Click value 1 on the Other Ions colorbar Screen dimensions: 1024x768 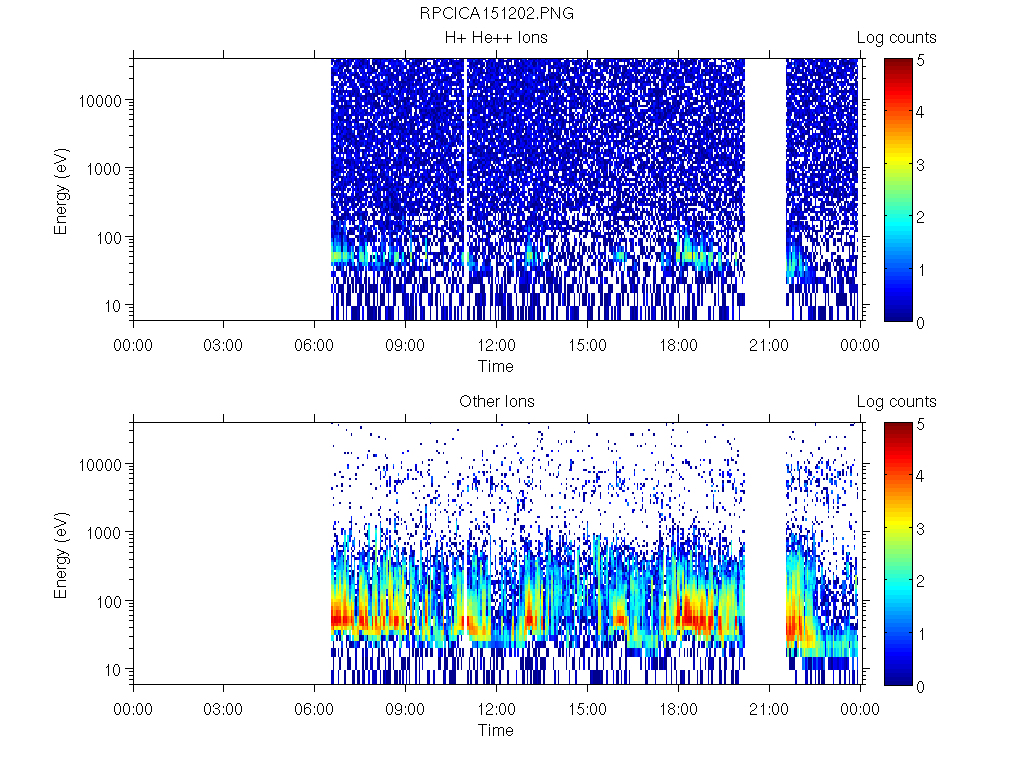click(x=921, y=634)
